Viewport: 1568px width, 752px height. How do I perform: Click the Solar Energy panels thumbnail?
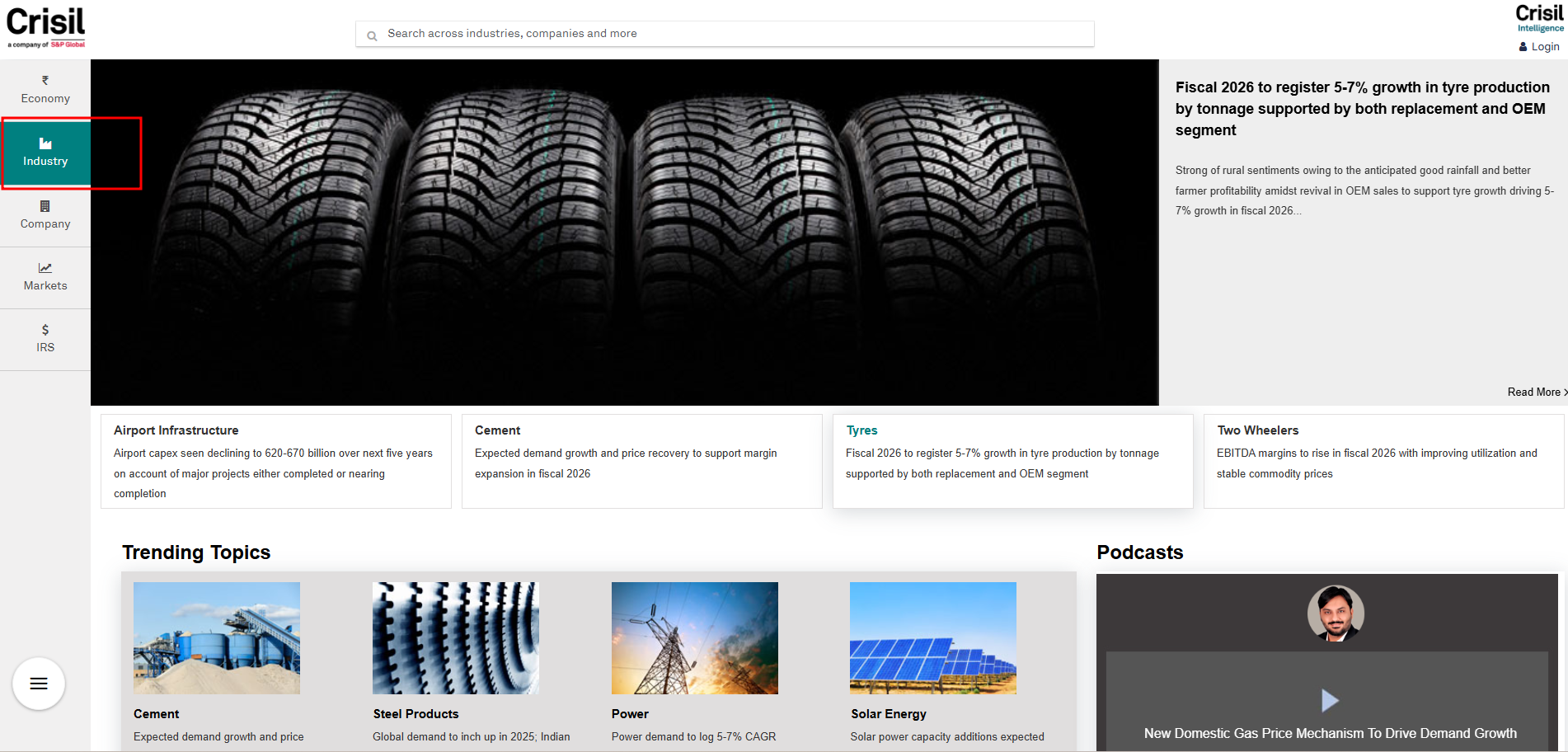click(933, 638)
